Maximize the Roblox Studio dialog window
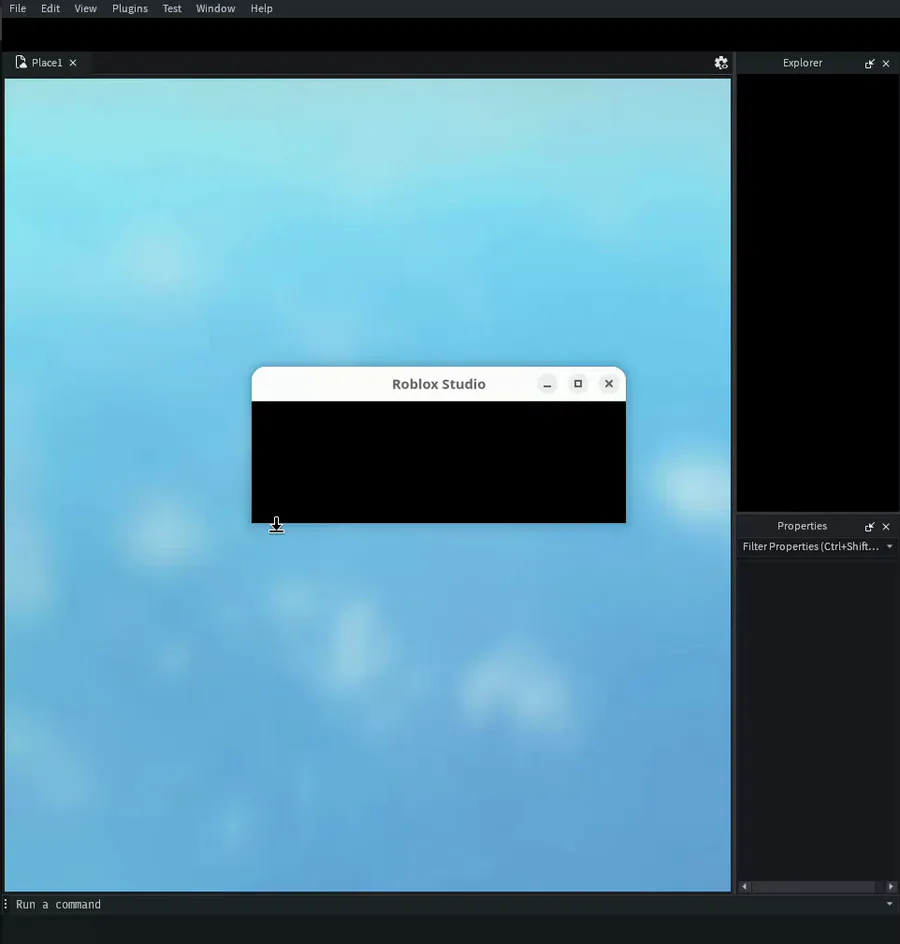The width and height of the screenshot is (900, 944). click(578, 384)
